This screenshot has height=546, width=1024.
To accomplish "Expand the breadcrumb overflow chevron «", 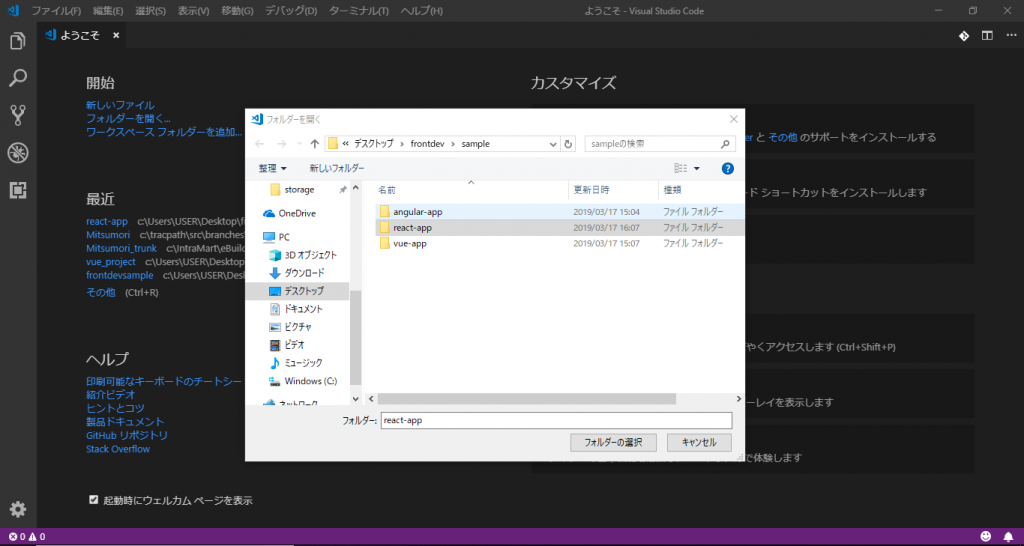I will tap(345, 144).
